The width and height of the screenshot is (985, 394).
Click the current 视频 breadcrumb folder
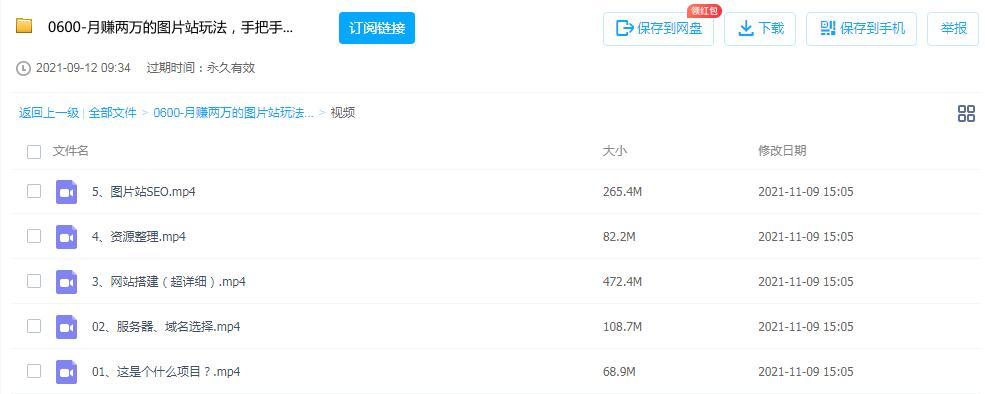[x=343, y=113]
